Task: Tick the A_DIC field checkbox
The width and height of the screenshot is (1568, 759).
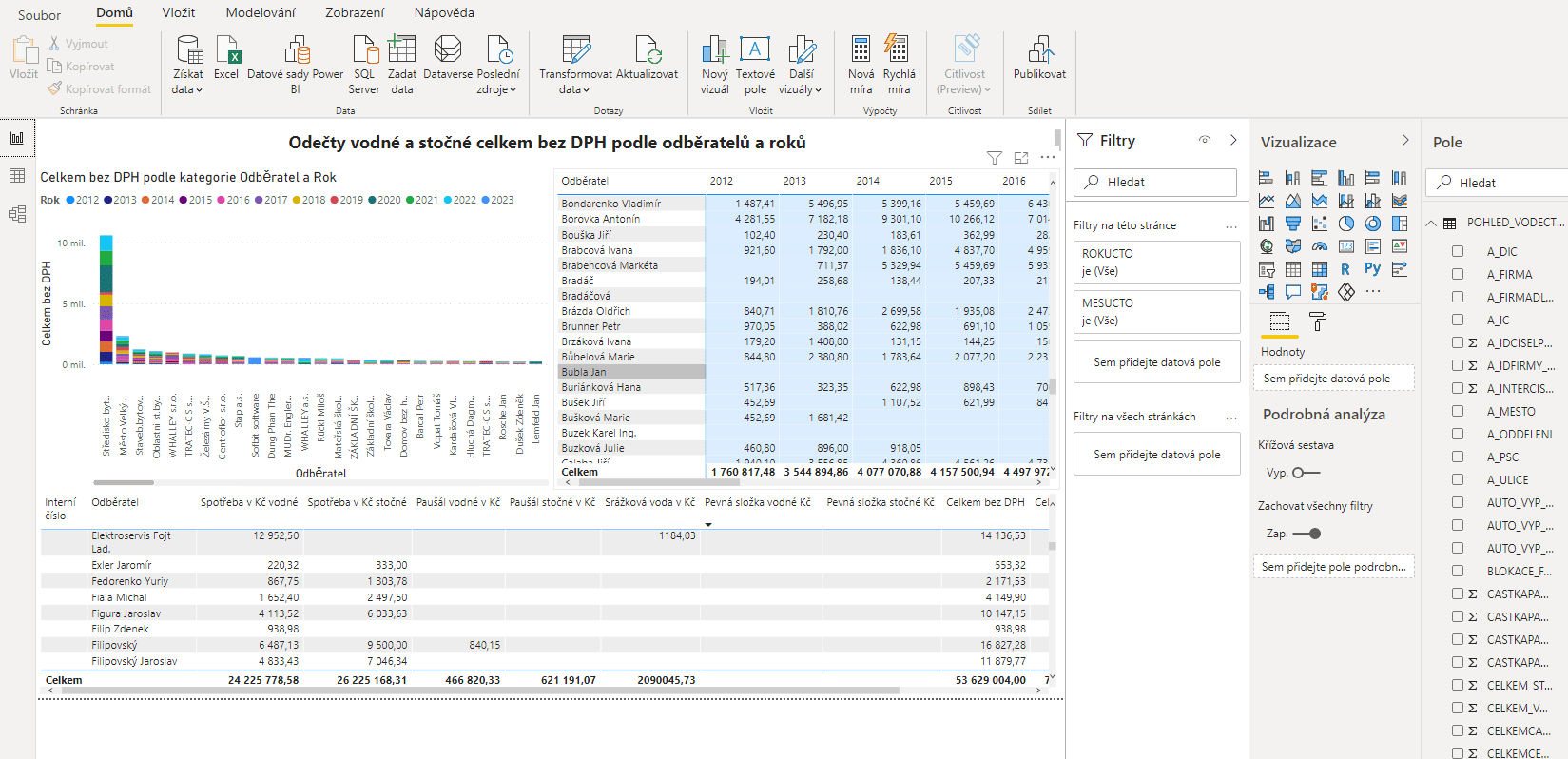Action: coord(1458,251)
